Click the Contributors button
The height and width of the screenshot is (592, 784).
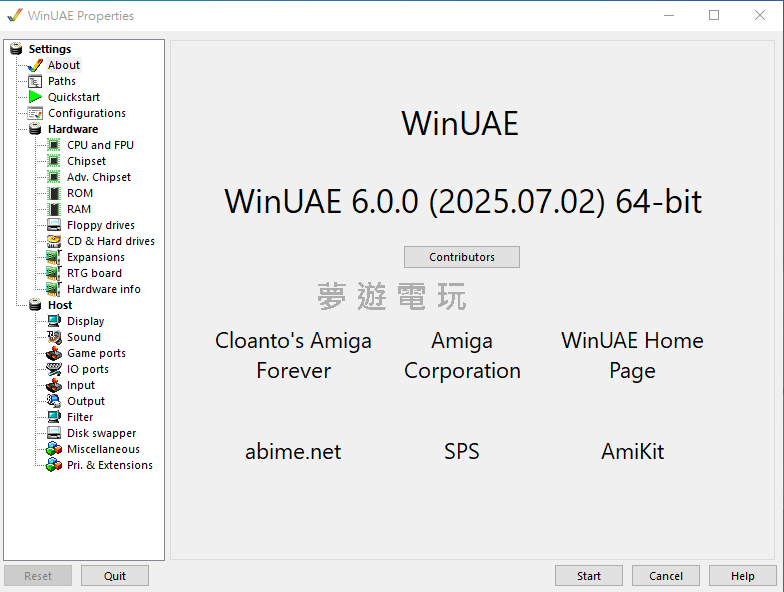(x=462, y=257)
